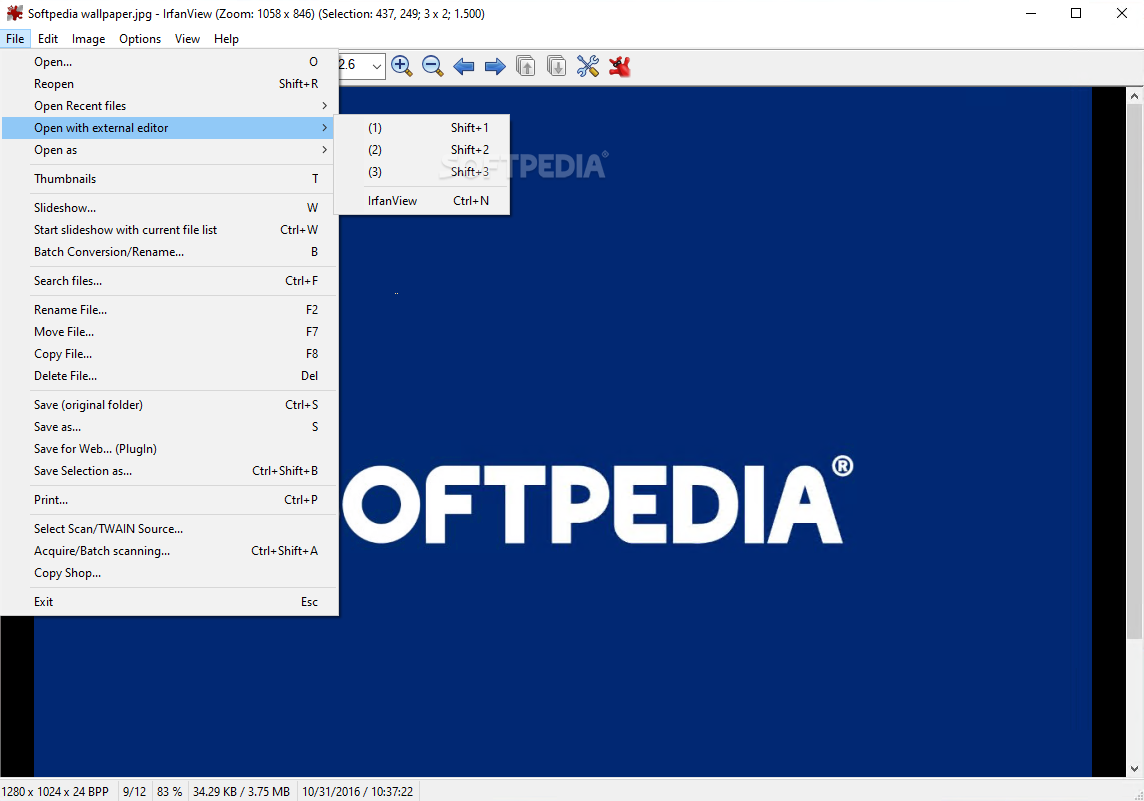The width and height of the screenshot is (1144, 801).
Task: Select Copy File... option
Action: pyautogui.click(x=169, y=354)
